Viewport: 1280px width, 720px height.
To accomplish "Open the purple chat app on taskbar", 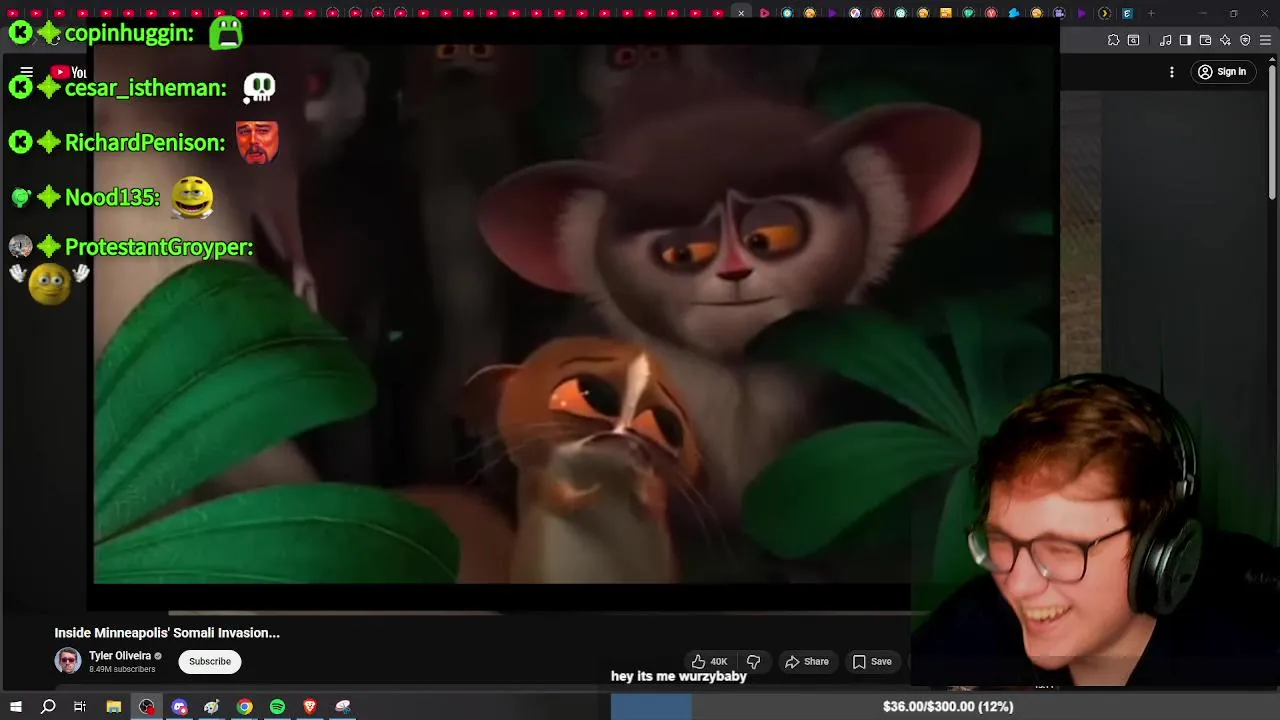I will click(x=179, y=707).
